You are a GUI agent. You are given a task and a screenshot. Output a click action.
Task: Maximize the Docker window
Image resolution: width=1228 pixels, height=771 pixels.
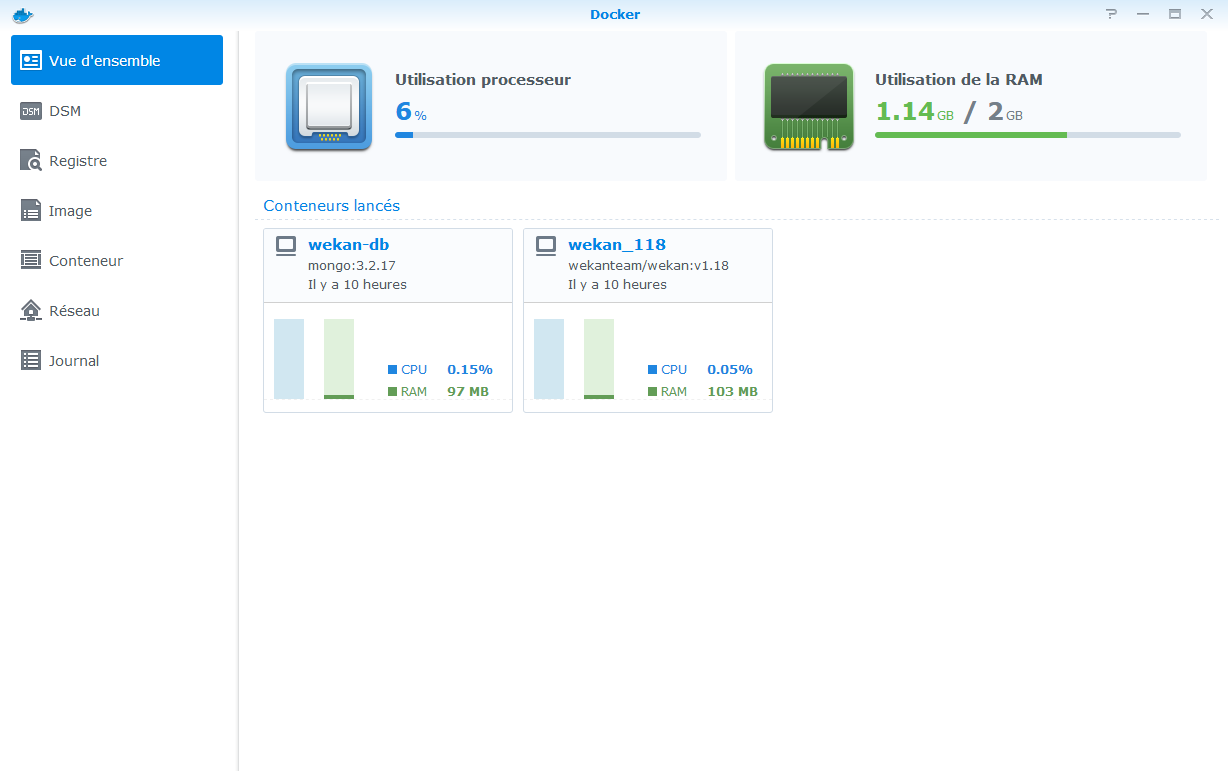(x=1175, y=14)
